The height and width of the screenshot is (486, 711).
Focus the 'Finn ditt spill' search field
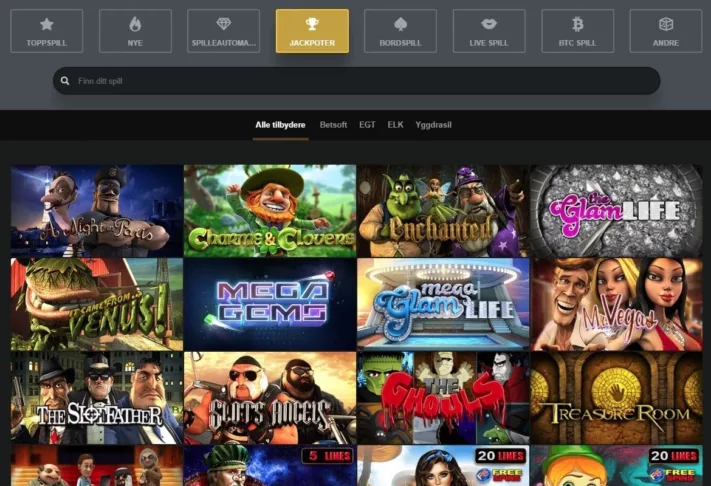[x=356, y=81]
